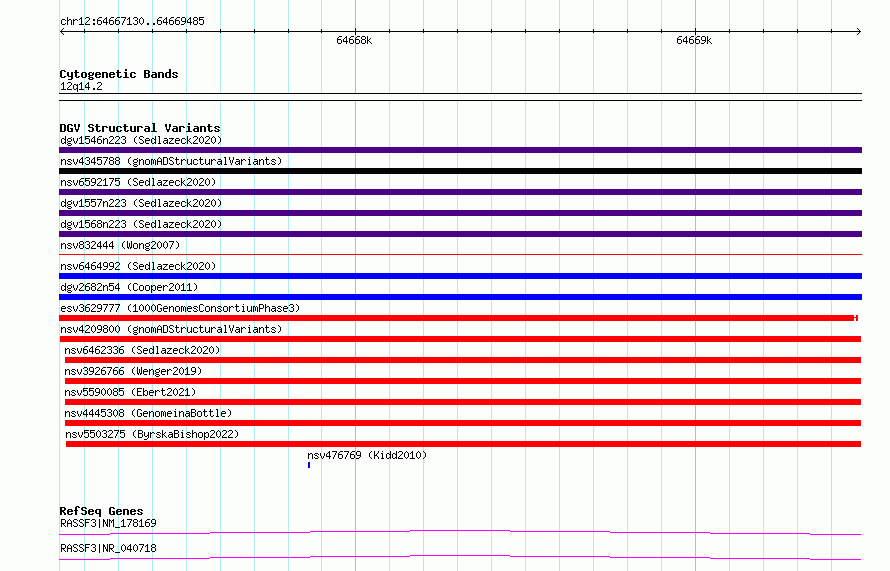Open nsv4209800 (gnomADStructuralVariants) label
The width and height of the screenshot is (890, 571).
(171, 329)
